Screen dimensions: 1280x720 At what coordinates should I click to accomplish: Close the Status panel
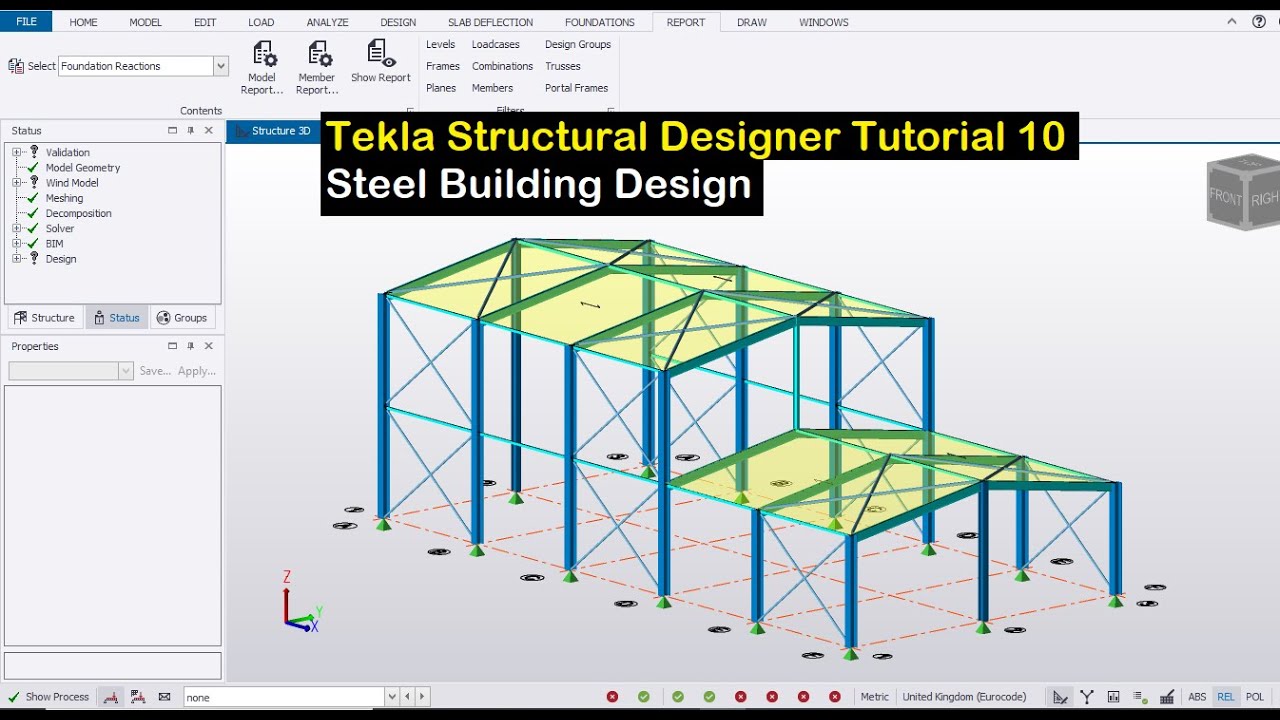click(x=209, y=130)
